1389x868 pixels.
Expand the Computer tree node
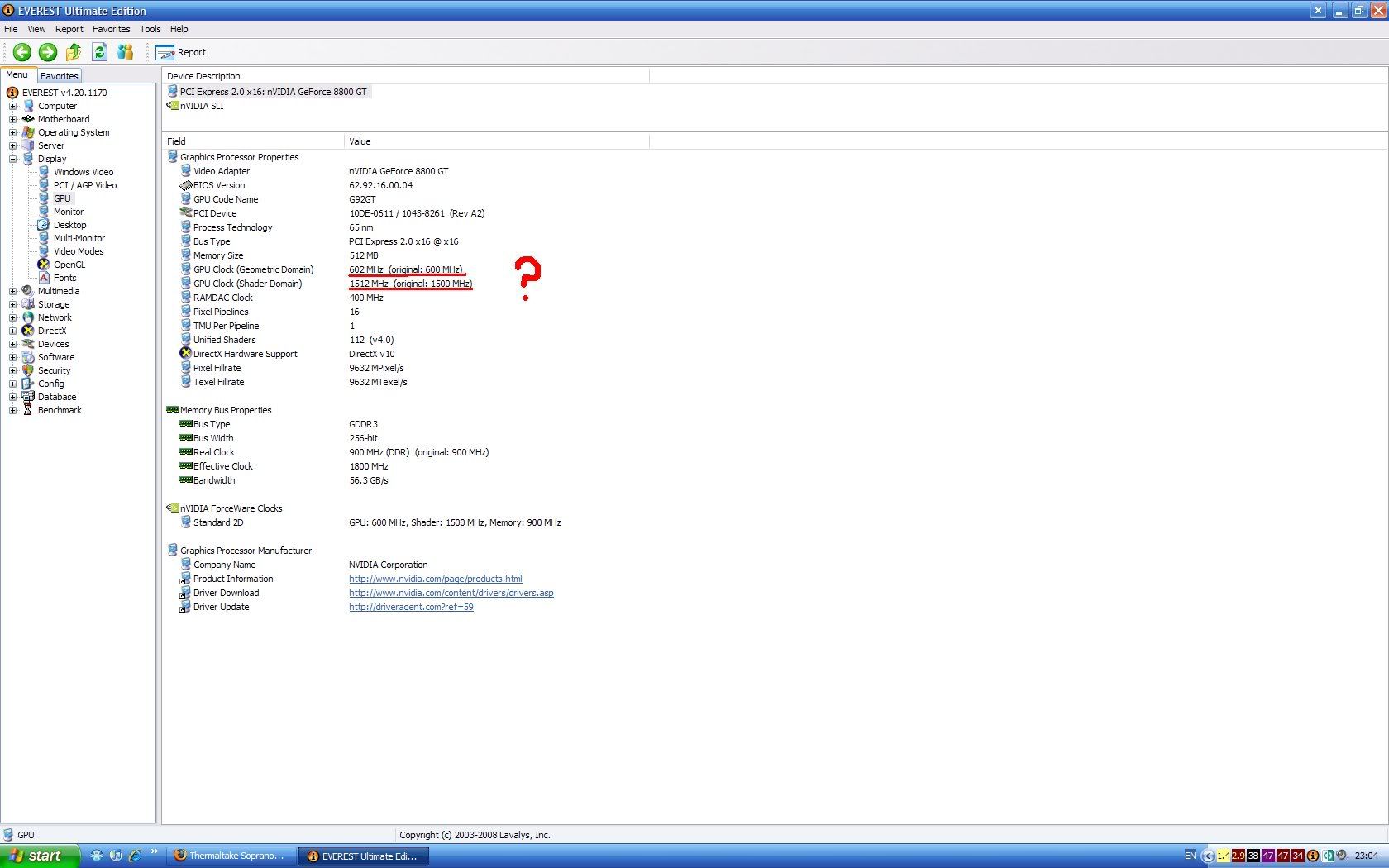pos(12,106)
